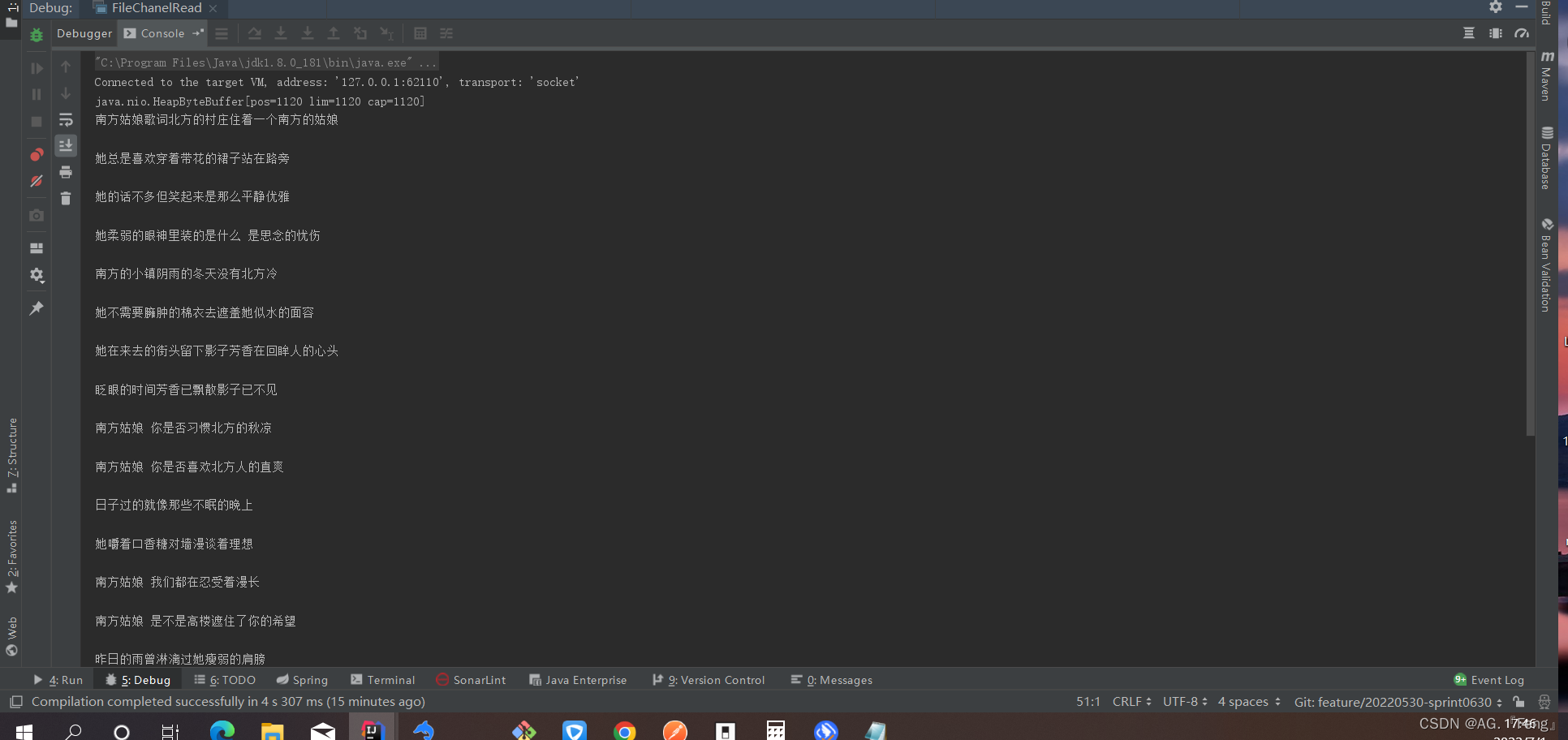Open the Terminal tool window

click(383, 680)
